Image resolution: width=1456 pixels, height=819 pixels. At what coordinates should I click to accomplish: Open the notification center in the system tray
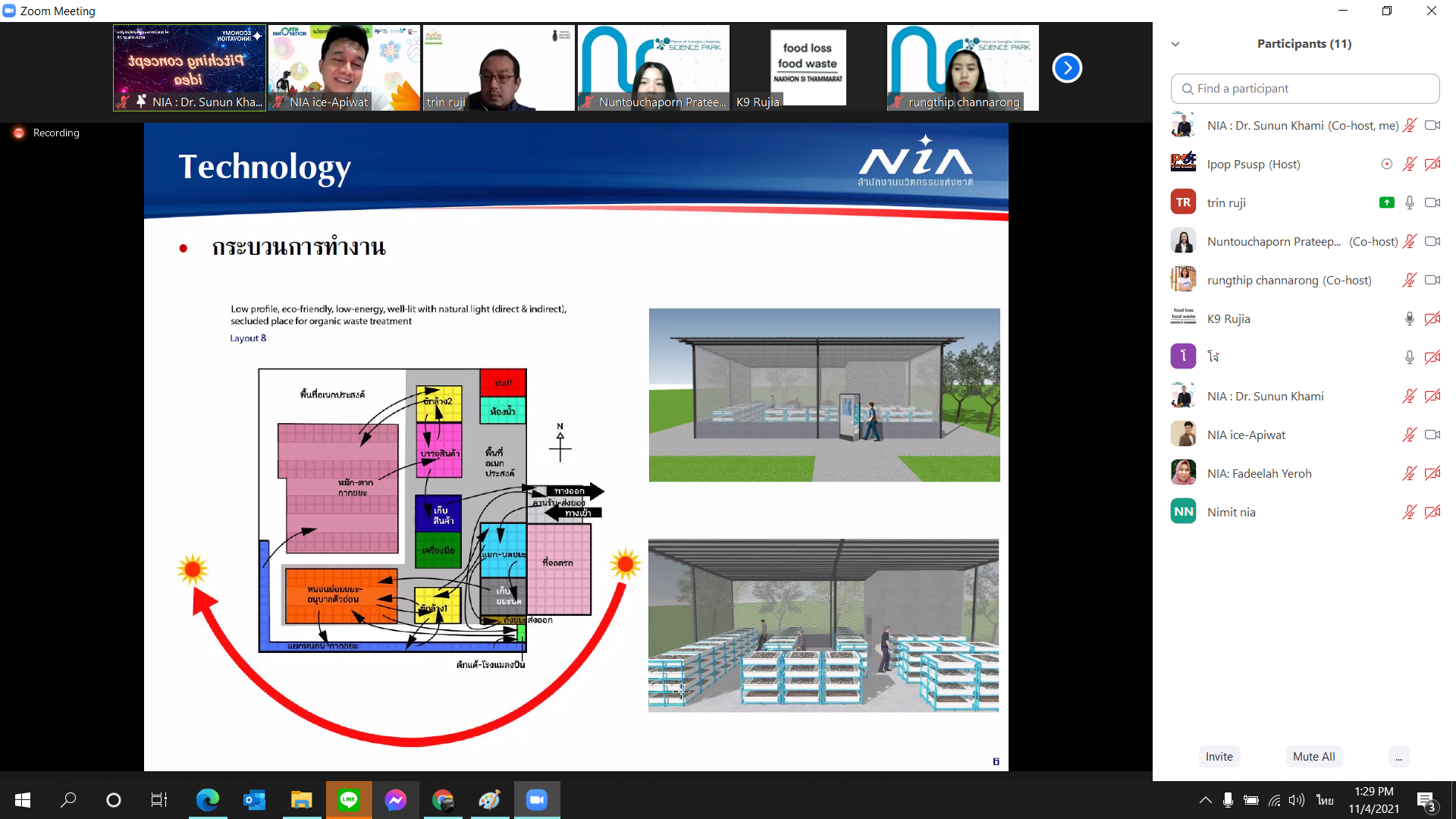tap(1426, 801)
